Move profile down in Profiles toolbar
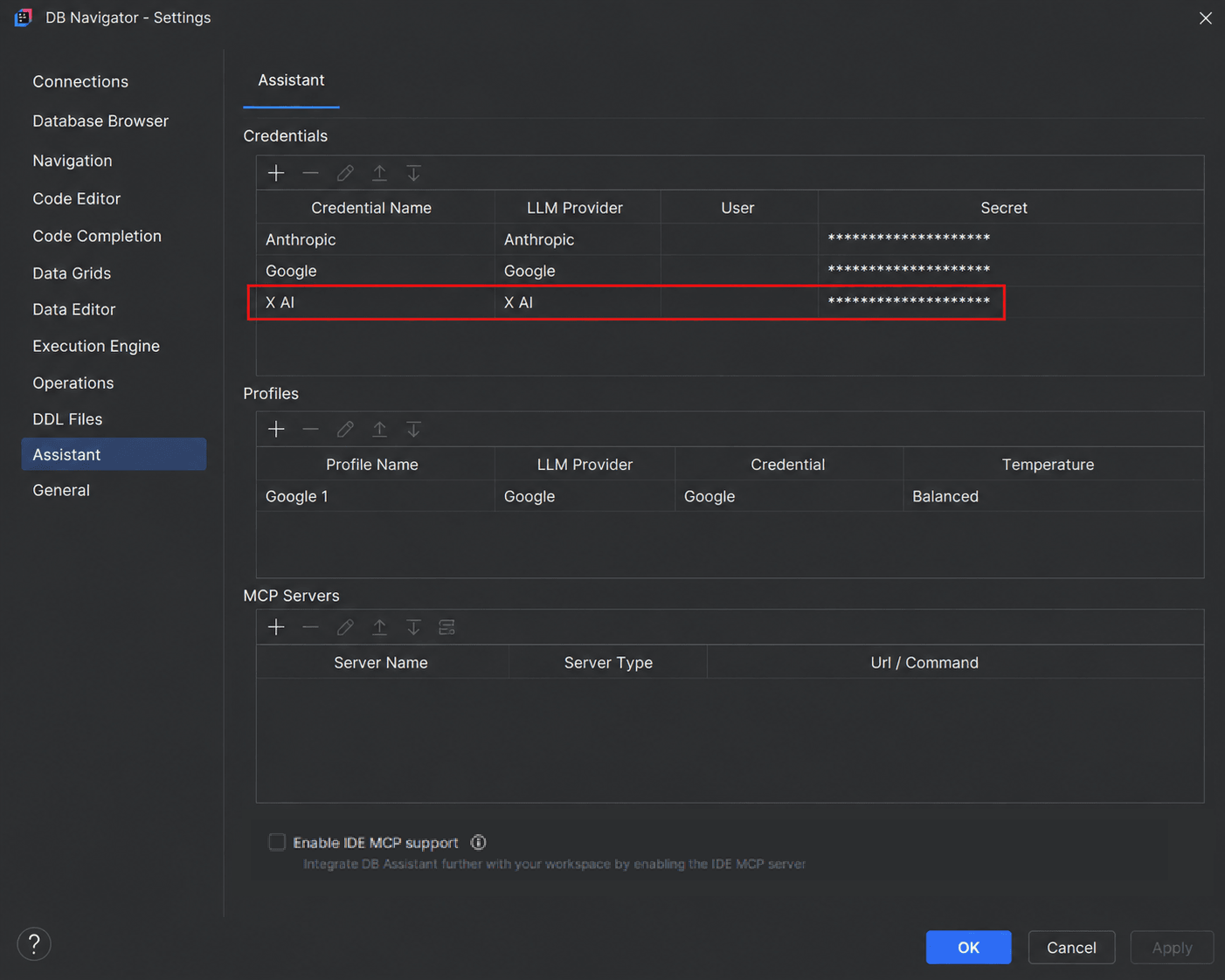Image resolution: width=1225 pixels, height=980 pixels. (x=413, y=429)
